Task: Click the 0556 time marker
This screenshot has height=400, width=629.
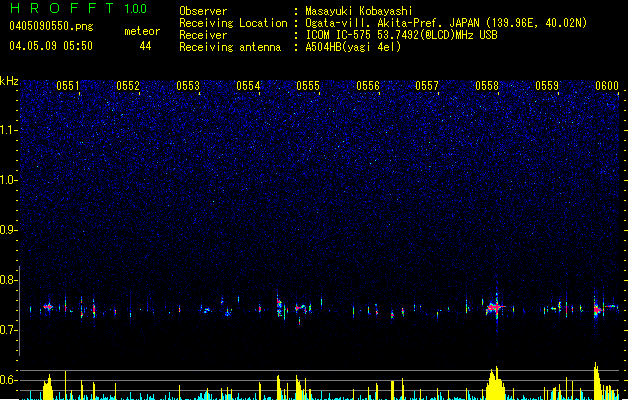Action: 368,86
